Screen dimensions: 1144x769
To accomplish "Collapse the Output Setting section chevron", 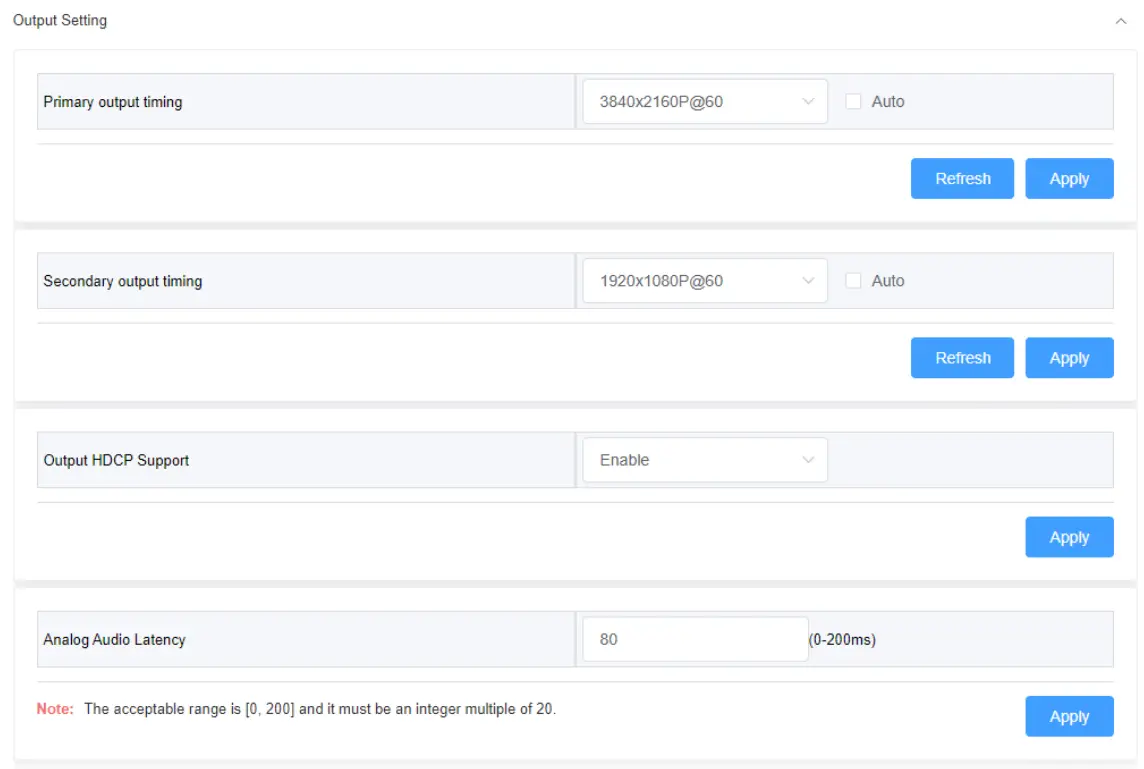I will click(x=1120, y=21).
